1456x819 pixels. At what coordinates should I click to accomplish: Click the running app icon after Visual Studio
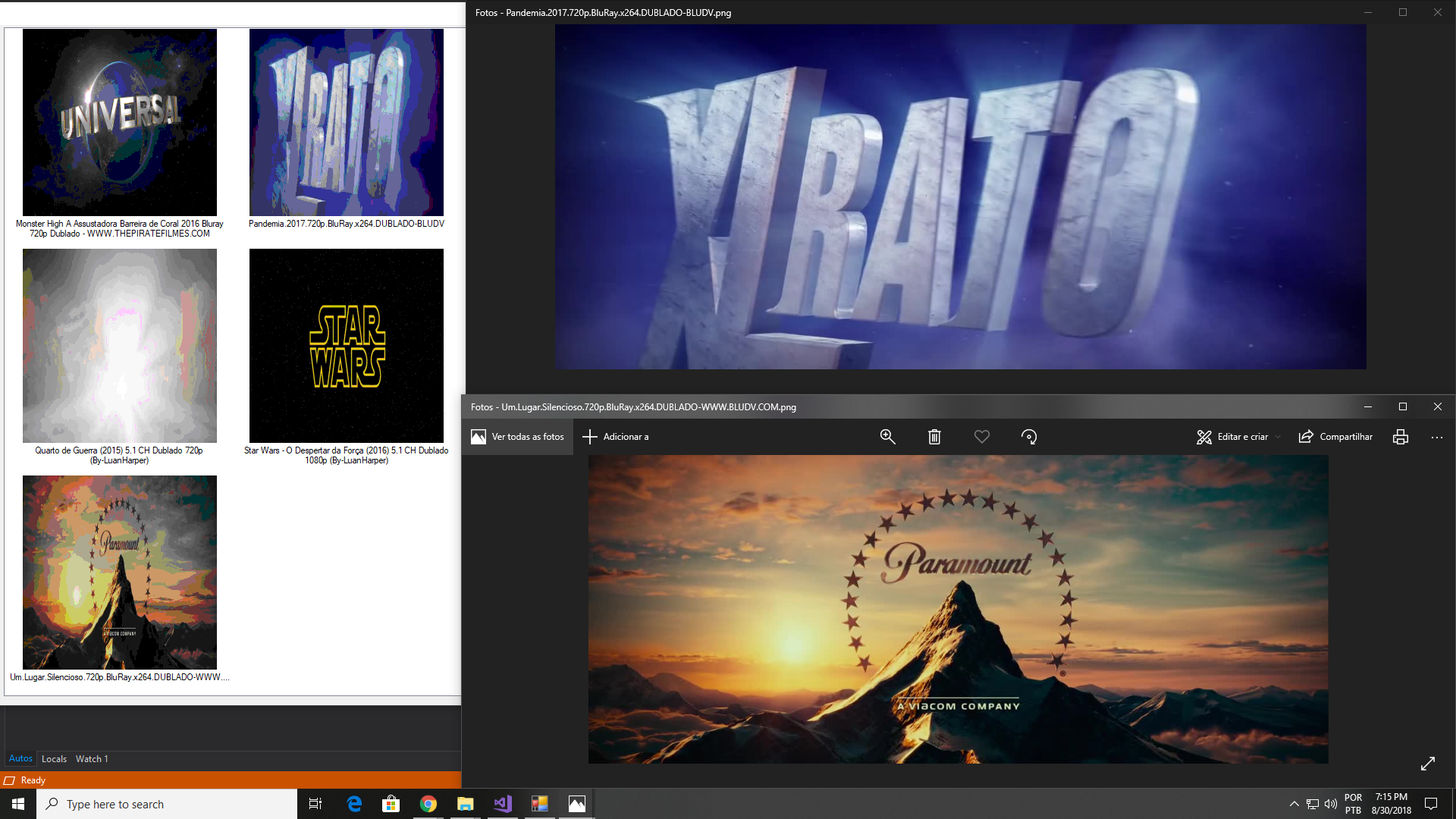[x=540, y=804]
